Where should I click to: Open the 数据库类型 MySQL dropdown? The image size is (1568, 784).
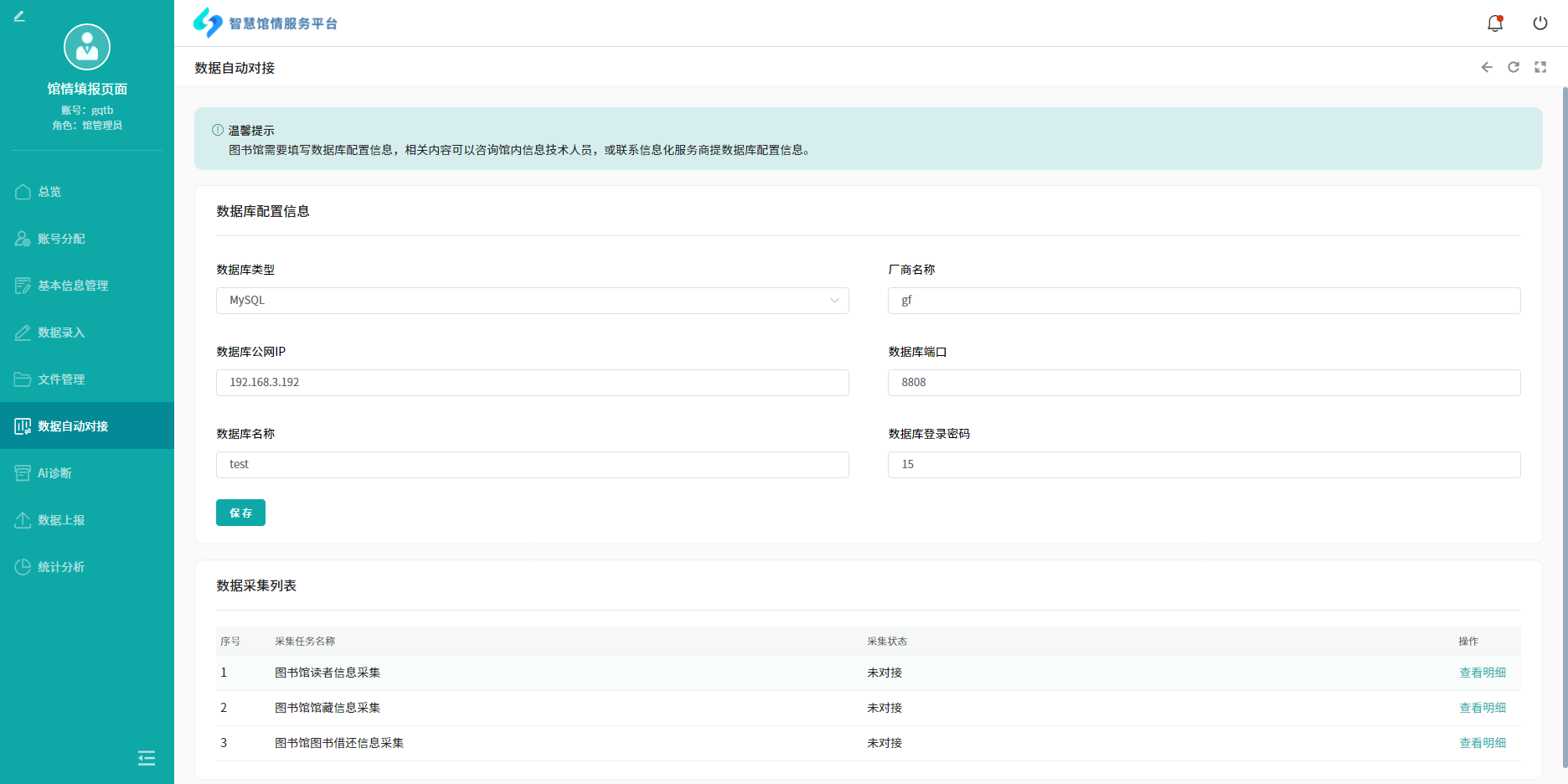[532, 301]
